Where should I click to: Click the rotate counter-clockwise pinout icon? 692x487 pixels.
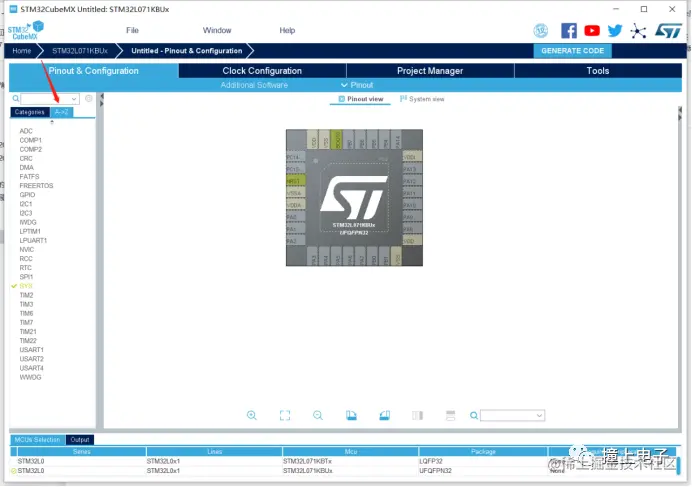pyautogui.click(x=384, y=415)
